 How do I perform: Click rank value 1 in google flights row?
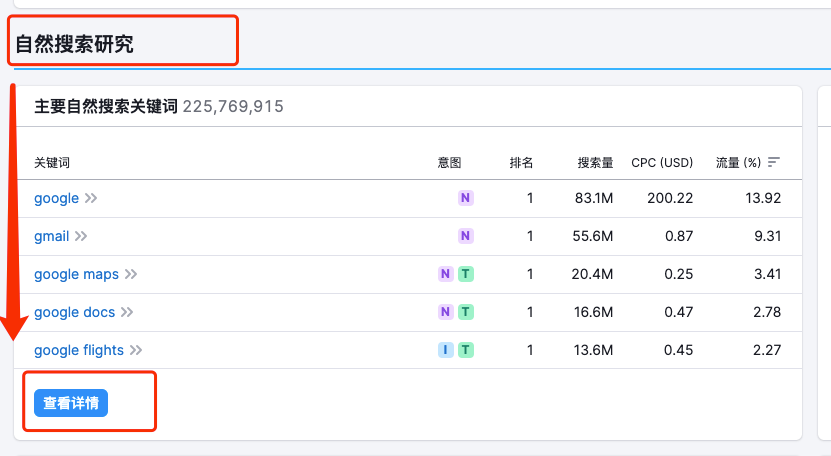point(529,350)
